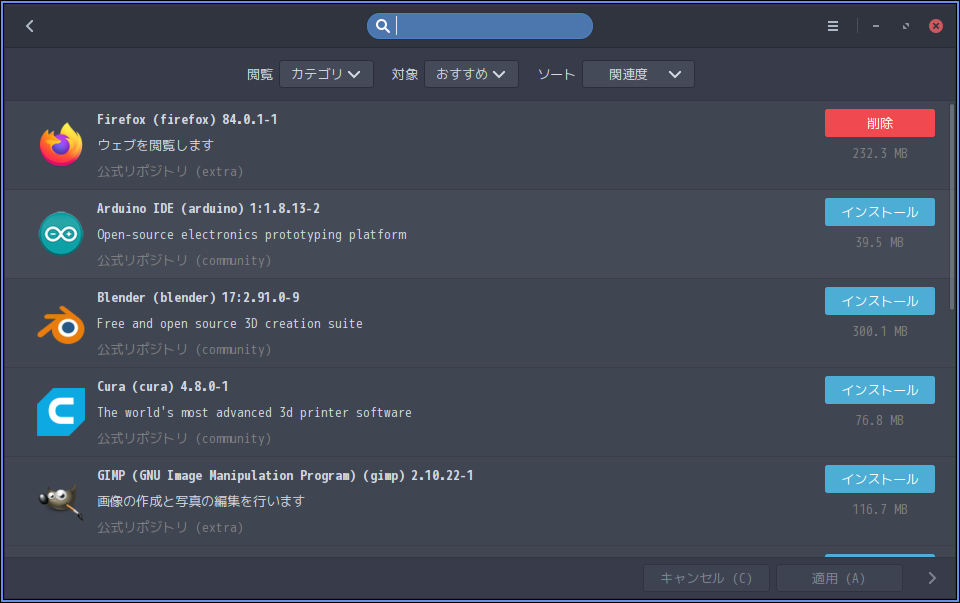The image size is (960, 603).
Task: Click the Blender app icon
Action: click(61, 324)
